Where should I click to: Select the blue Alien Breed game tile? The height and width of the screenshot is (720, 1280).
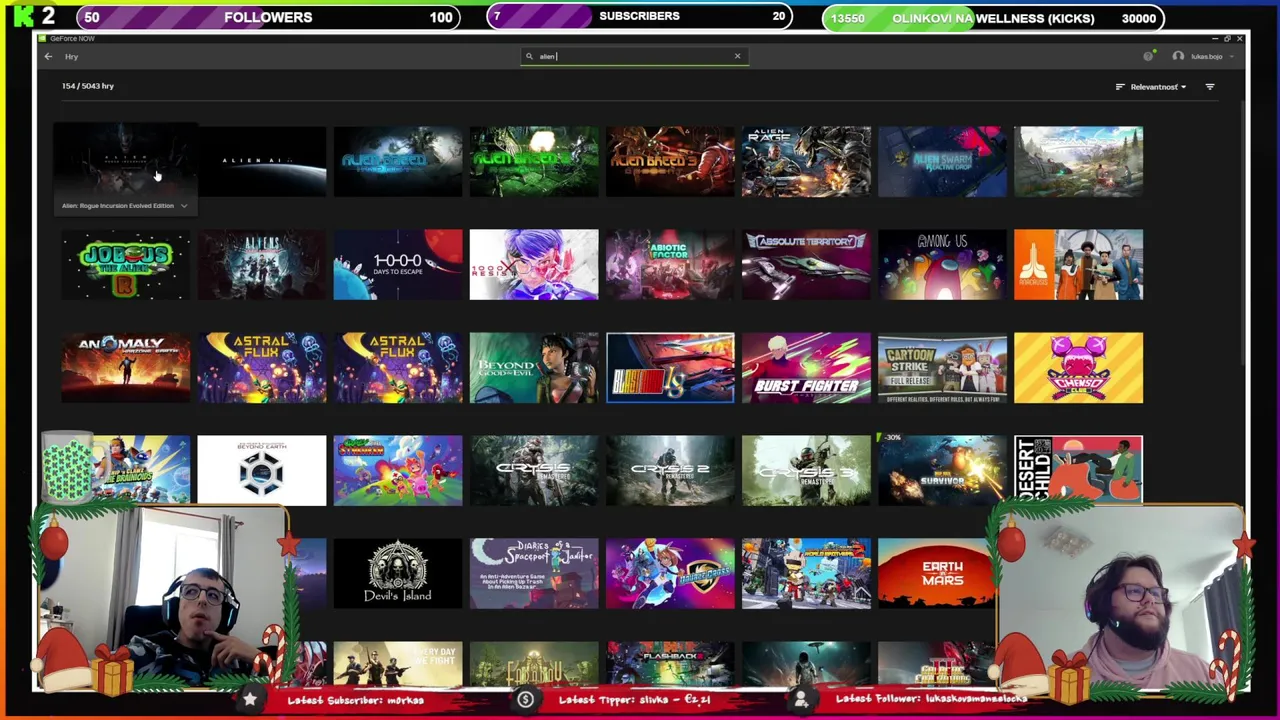pyautogui.click(x=398, y=161)
